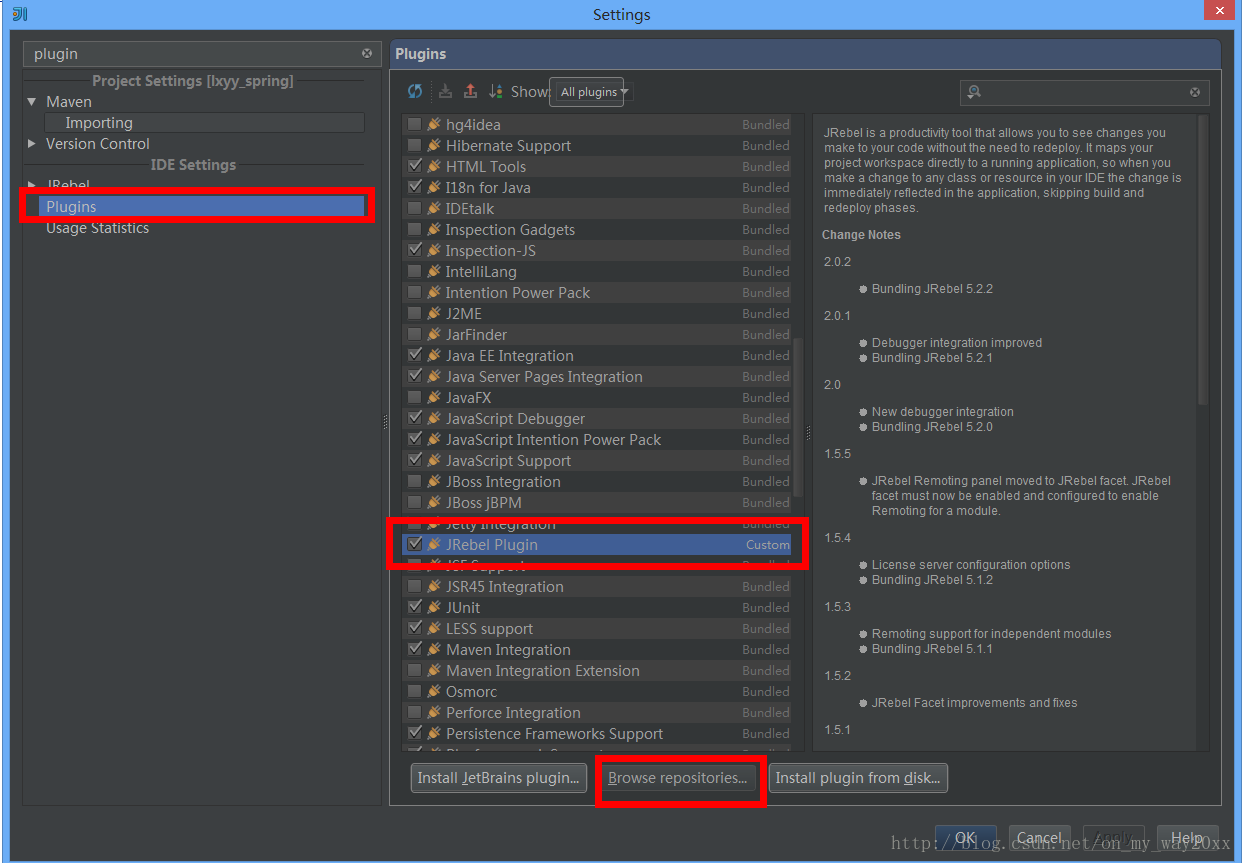The image size is (1242, 863).
Task: Click the IDEtalk plugin icon
Action: tap(434, 209)
